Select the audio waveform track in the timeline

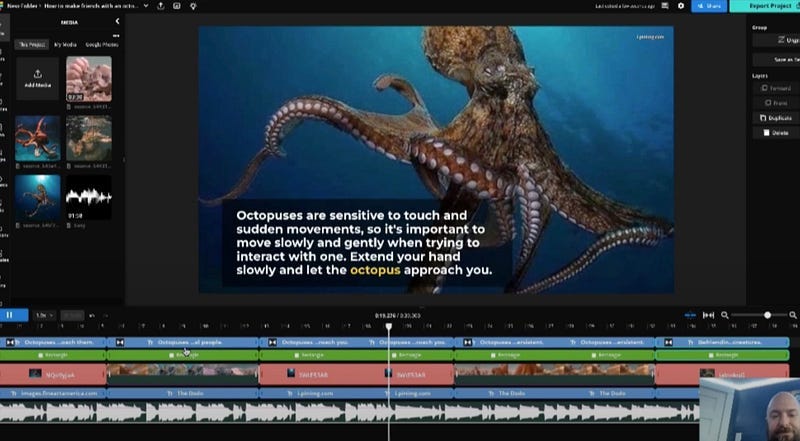coord(349,412)
